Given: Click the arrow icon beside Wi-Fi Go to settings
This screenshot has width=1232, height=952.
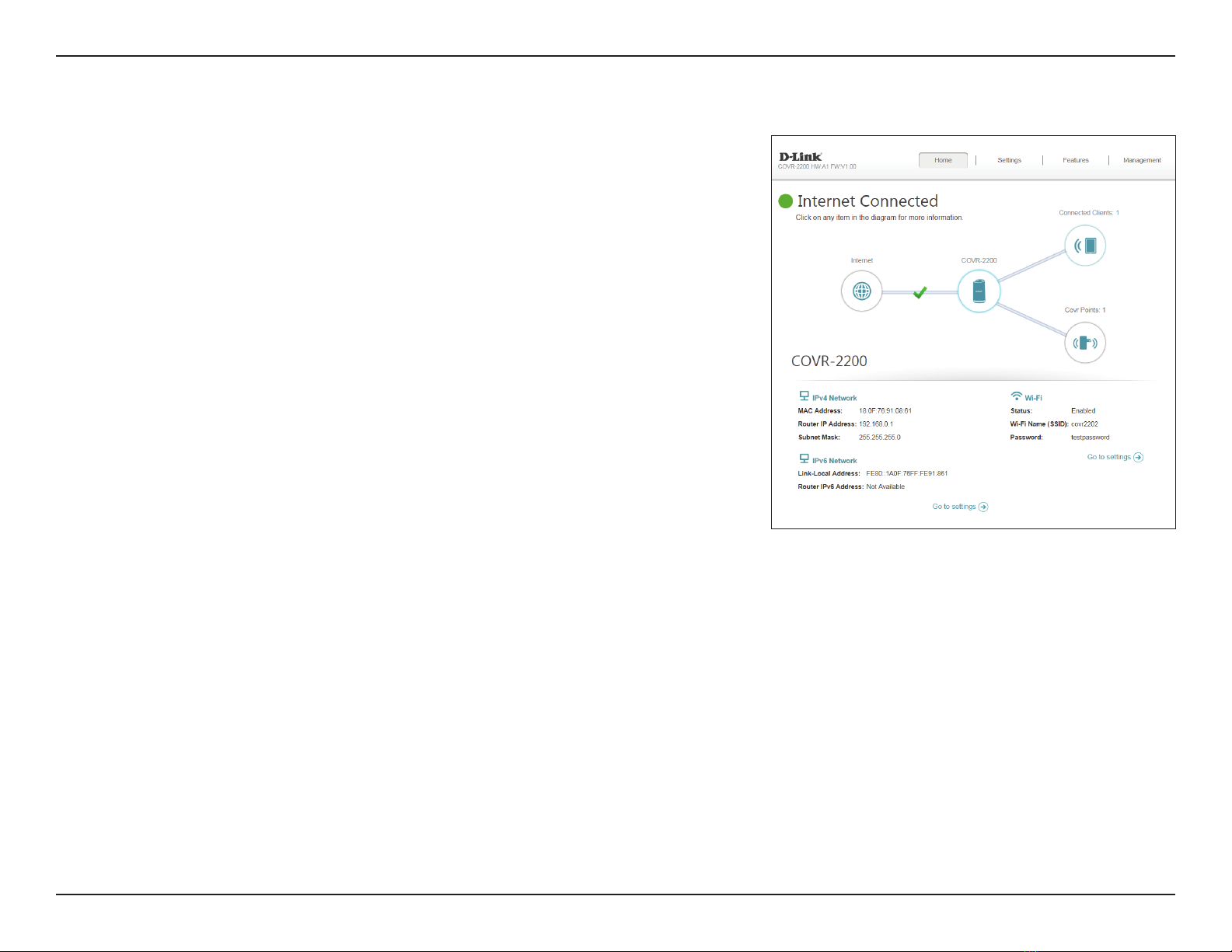Looking at the screenshot, I should pos(1138,457).
